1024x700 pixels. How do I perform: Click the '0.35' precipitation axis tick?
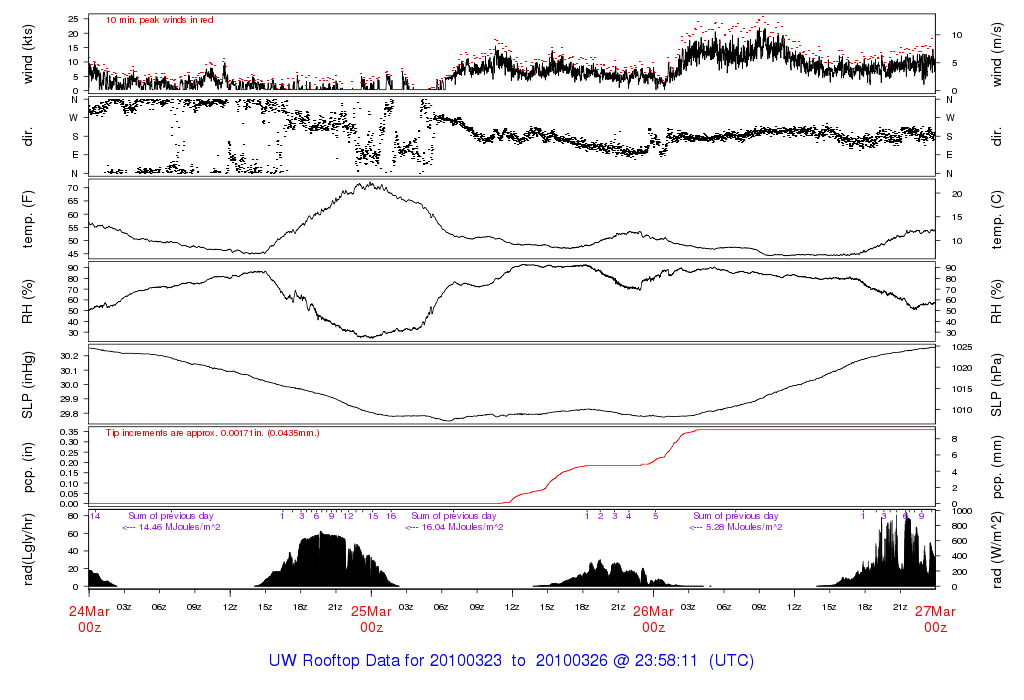[69, 432]
